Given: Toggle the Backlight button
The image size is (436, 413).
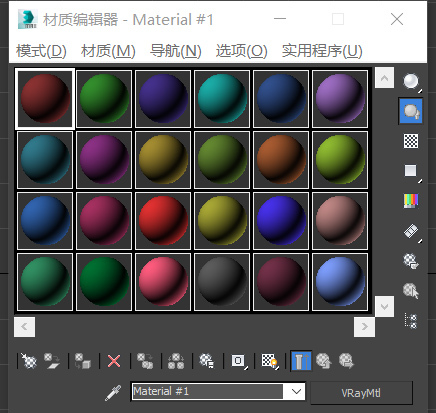Looking at the screenshot, I should coord(411,111).
